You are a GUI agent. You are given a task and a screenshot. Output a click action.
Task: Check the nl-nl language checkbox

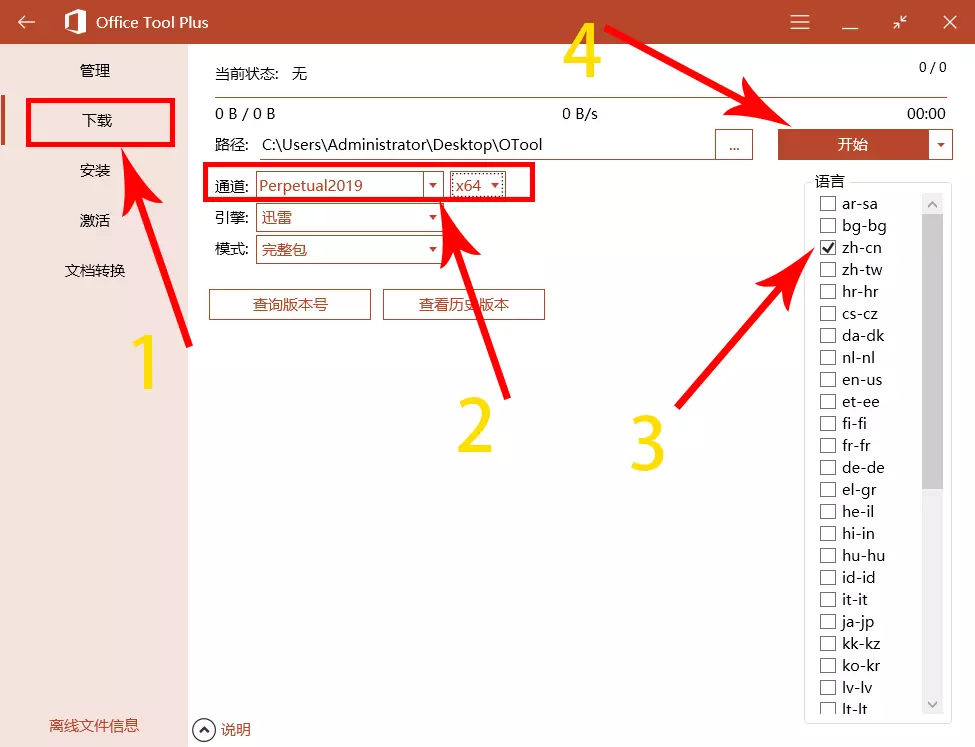(828, 358)
